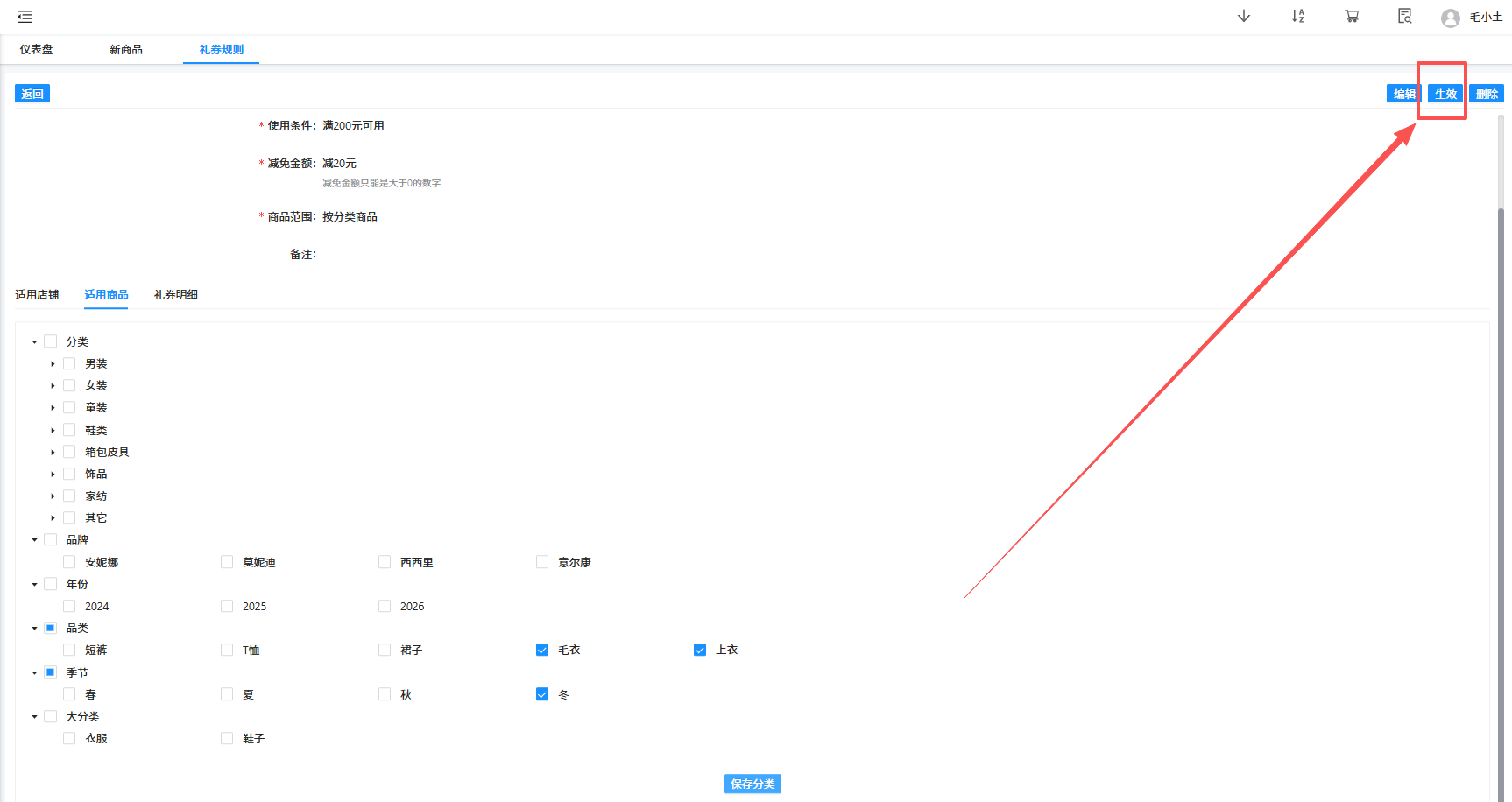This screenshot has width=1512, height=802.
Task: Switch to the 适用店铺 tab
Action: (x=37, y=295)
